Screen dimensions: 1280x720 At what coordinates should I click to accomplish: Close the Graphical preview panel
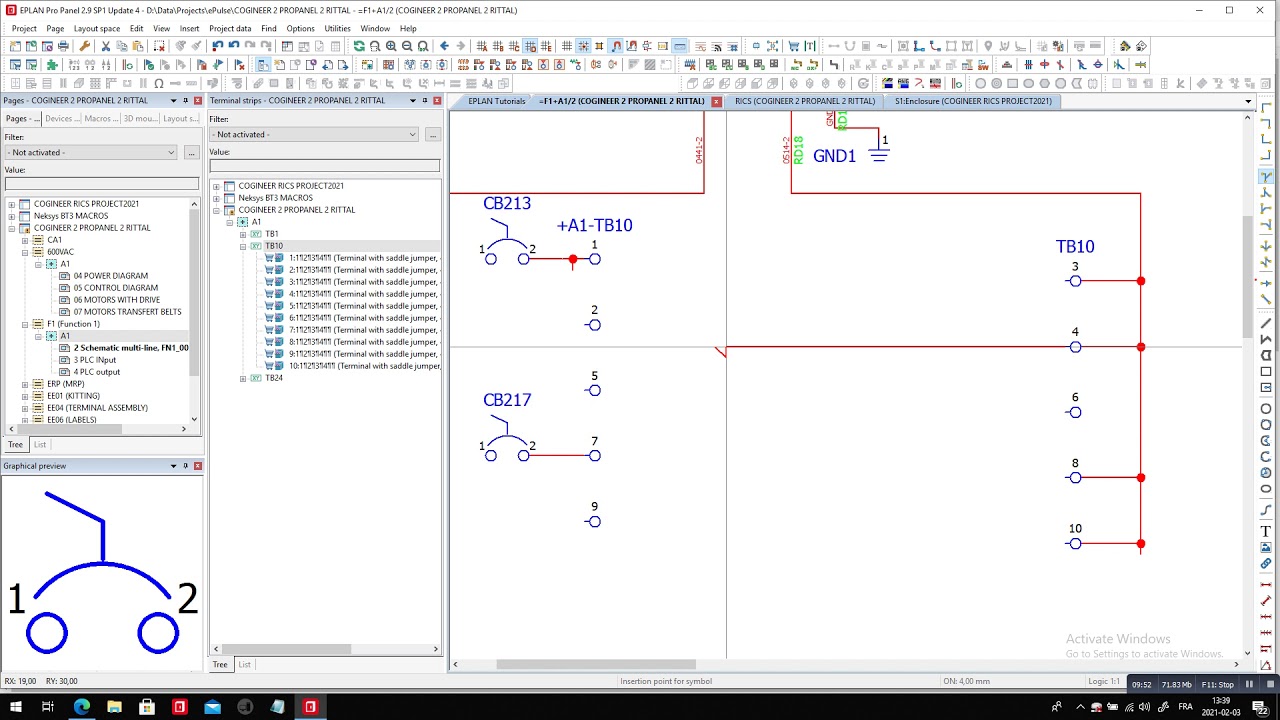point(198,466)
